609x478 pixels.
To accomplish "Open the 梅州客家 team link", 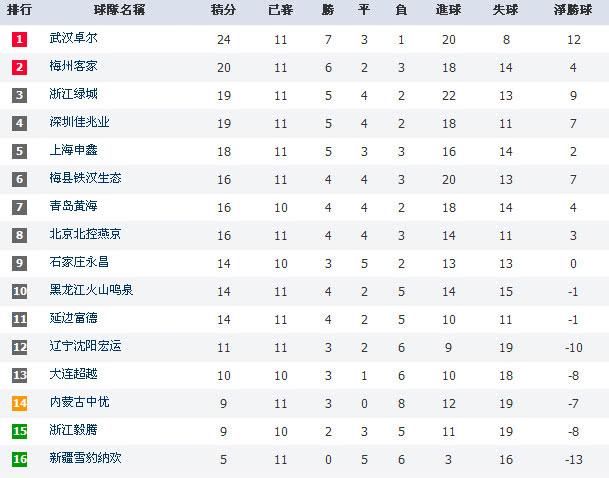I will [x=73, y=67].
